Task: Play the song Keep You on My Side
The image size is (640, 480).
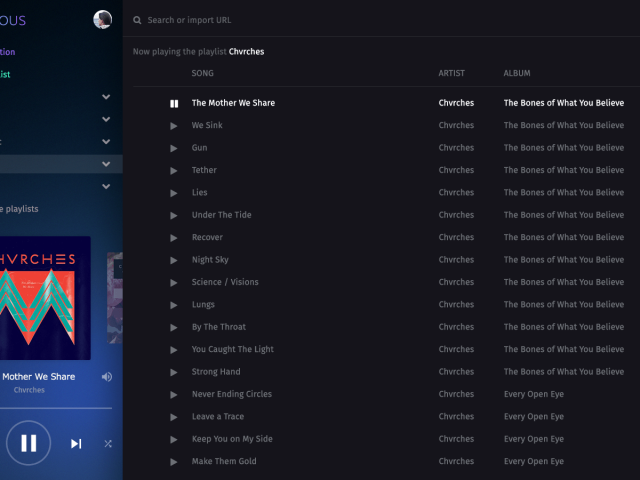Action: (x=174, y=440)
